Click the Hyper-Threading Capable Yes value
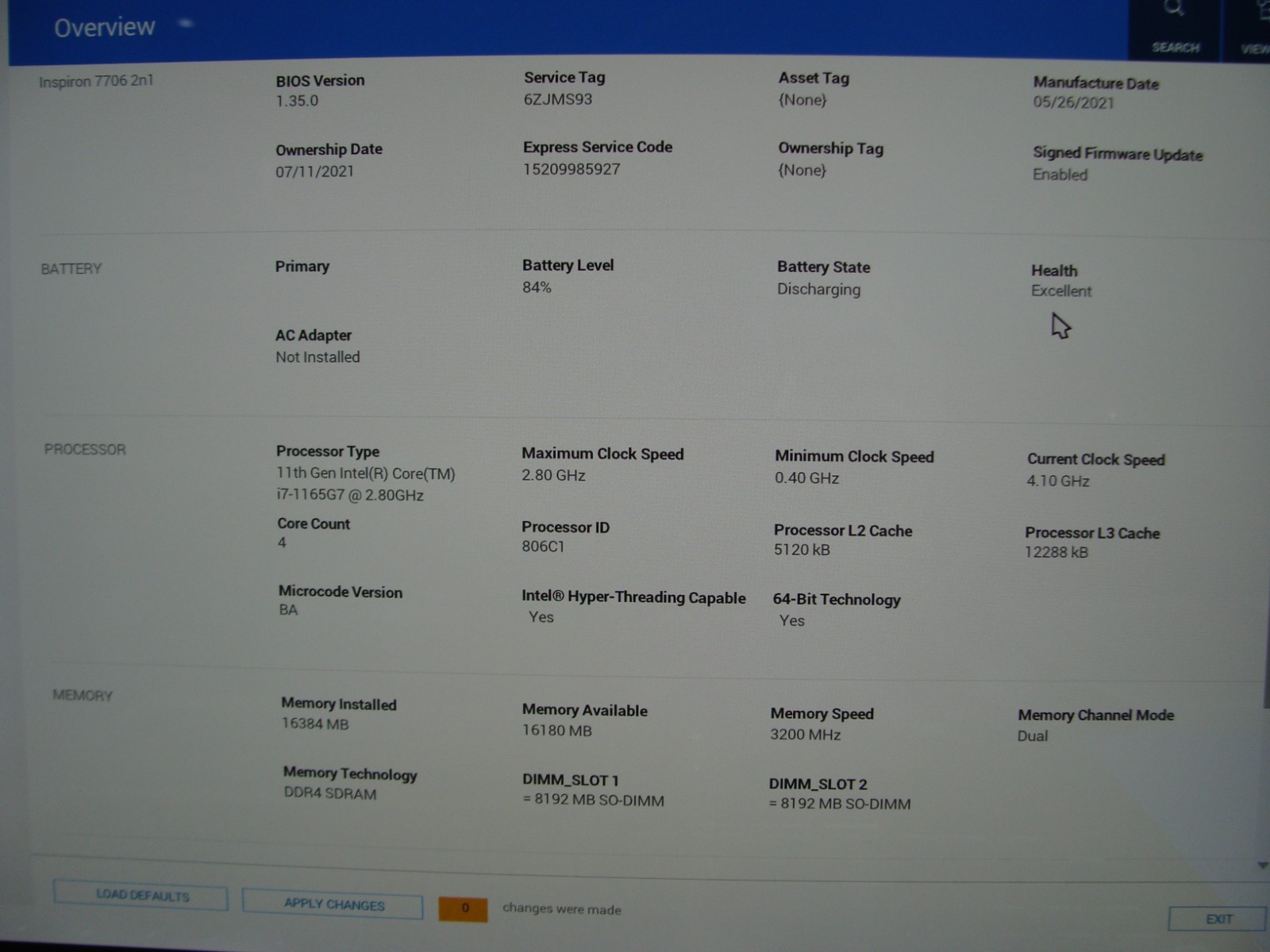1270x952 pixels. pyautogui.click(x=541, y=617)
